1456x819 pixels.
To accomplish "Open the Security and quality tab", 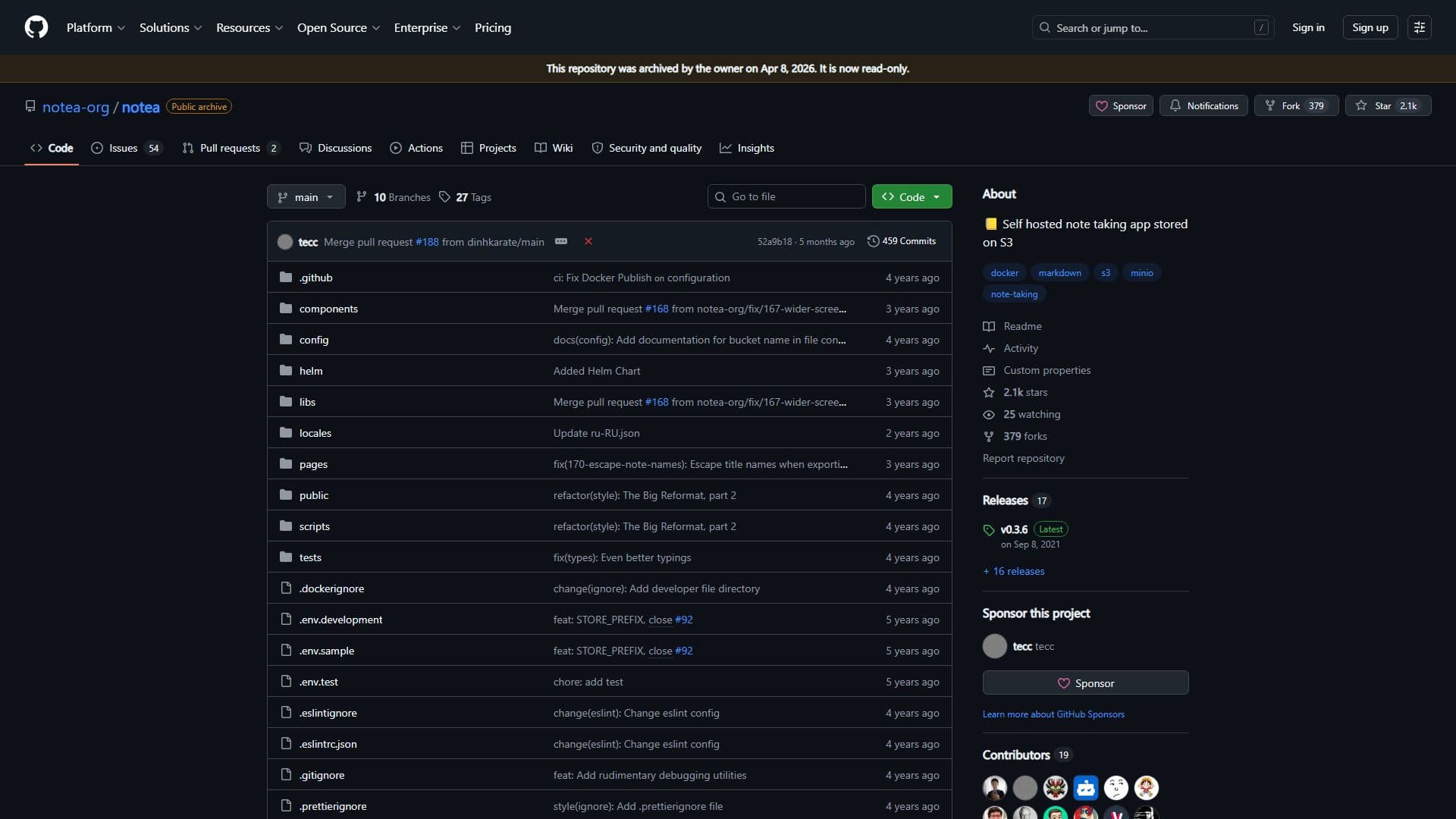I will click(646, 148).
